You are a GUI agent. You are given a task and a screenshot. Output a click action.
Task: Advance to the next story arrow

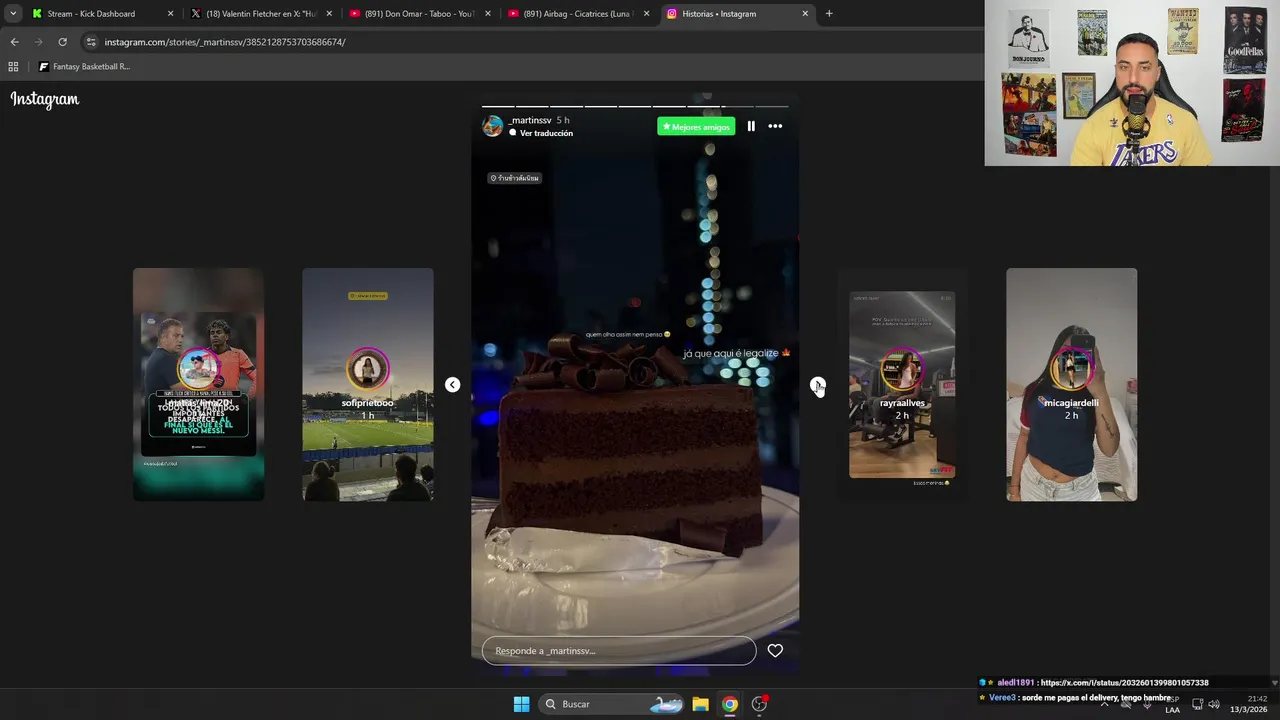coord(817,385)
